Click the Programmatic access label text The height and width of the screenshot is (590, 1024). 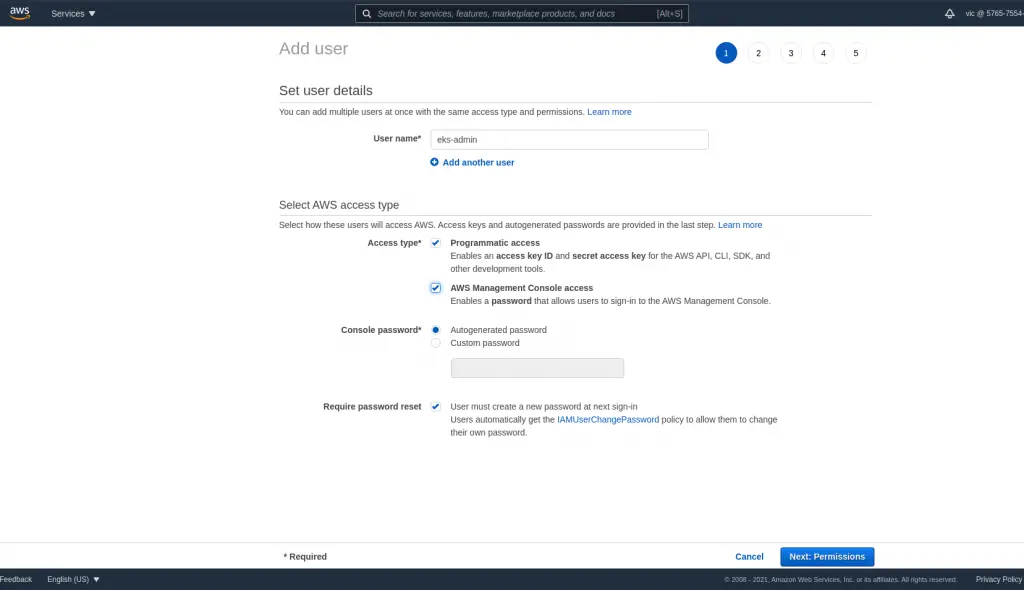coord(494,243)
